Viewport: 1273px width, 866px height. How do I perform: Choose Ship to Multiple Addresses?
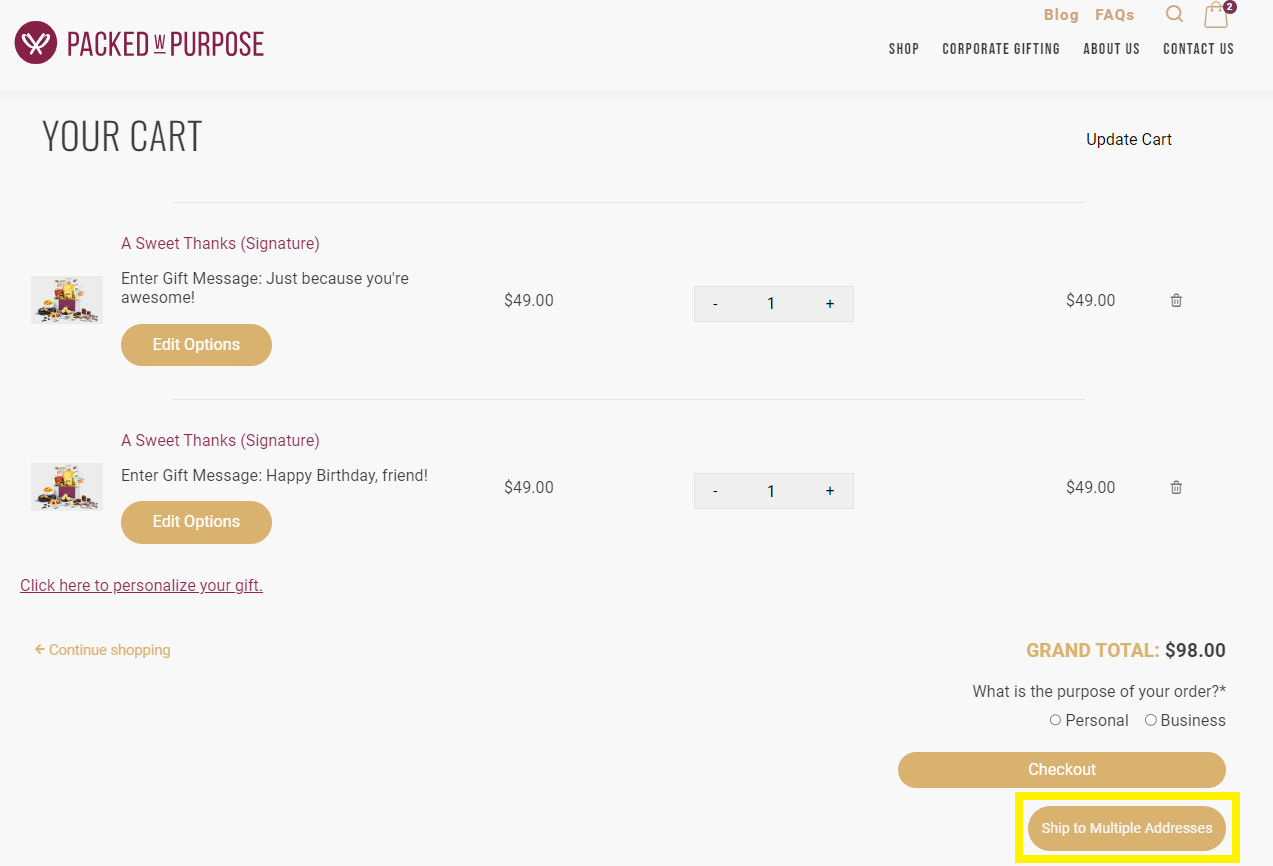[x=1126, y=828]
